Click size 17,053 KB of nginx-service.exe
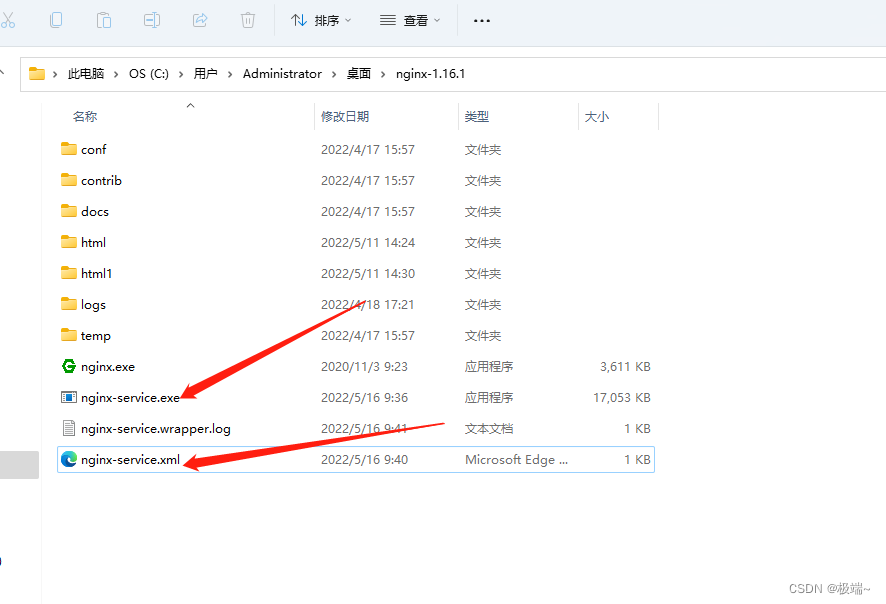The width and height of the screenshot is (886, 604). coord(622,398)
